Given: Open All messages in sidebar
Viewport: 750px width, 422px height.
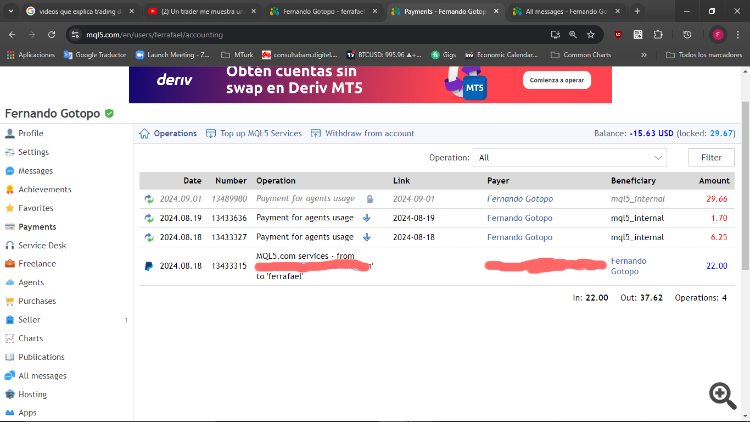Looking at the screenshot, I should (x=42, y=376).
